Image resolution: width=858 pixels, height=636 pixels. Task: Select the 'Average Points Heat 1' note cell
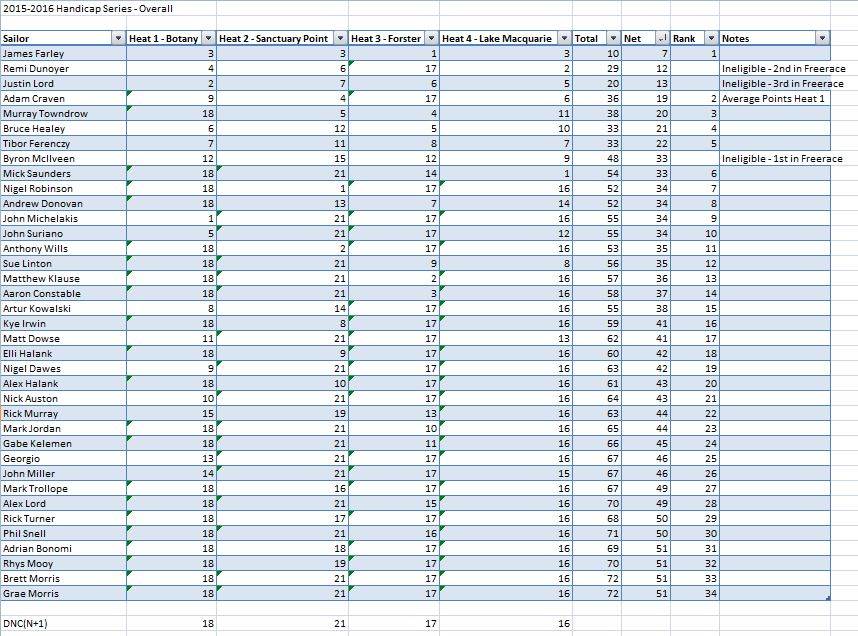(773, 99)
